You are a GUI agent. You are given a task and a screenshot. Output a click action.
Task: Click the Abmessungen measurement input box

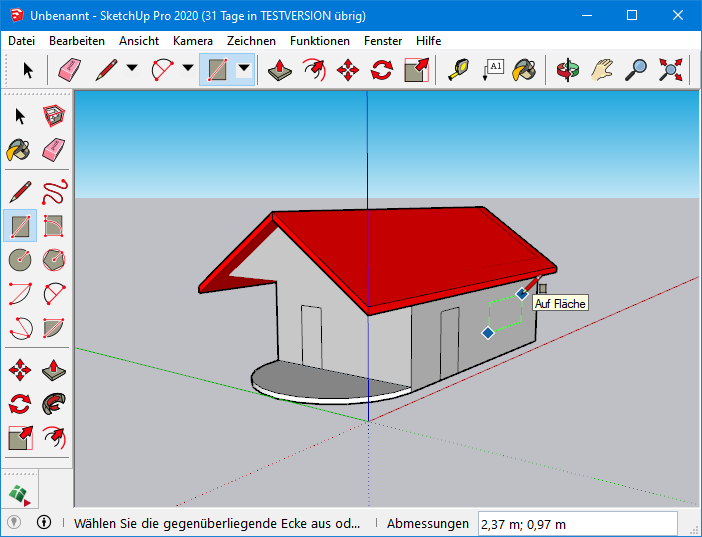pos(577,523)
